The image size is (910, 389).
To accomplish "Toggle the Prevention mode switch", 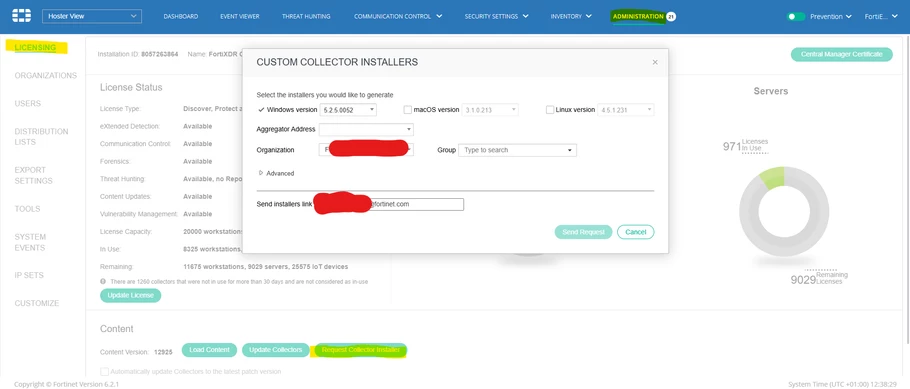I will (x=796, y=16).
